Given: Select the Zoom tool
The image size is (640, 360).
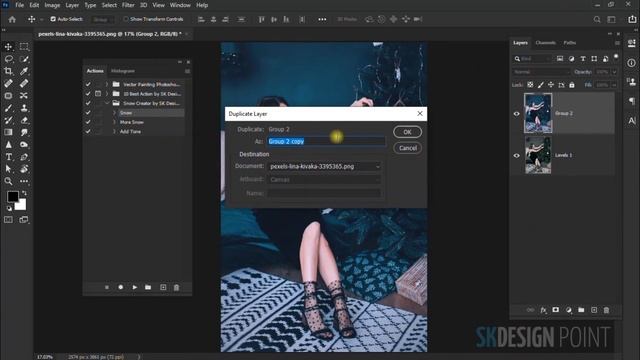Looking at the screenshot, I should (8, 181).
